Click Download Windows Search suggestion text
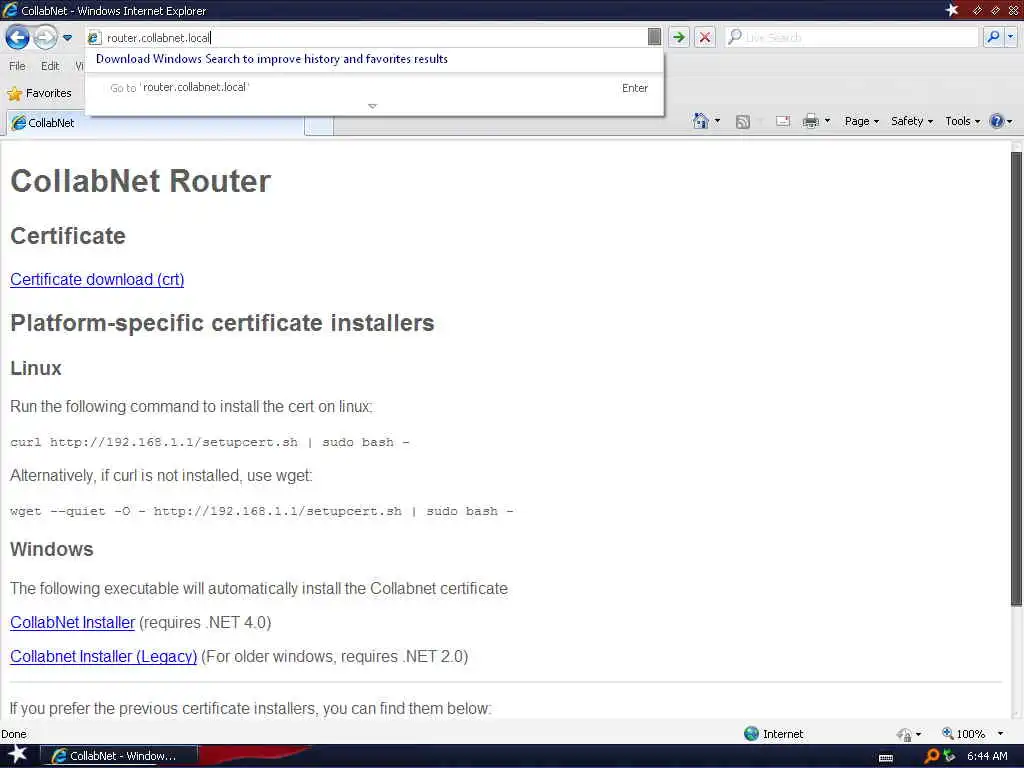 tap(272, 59)
